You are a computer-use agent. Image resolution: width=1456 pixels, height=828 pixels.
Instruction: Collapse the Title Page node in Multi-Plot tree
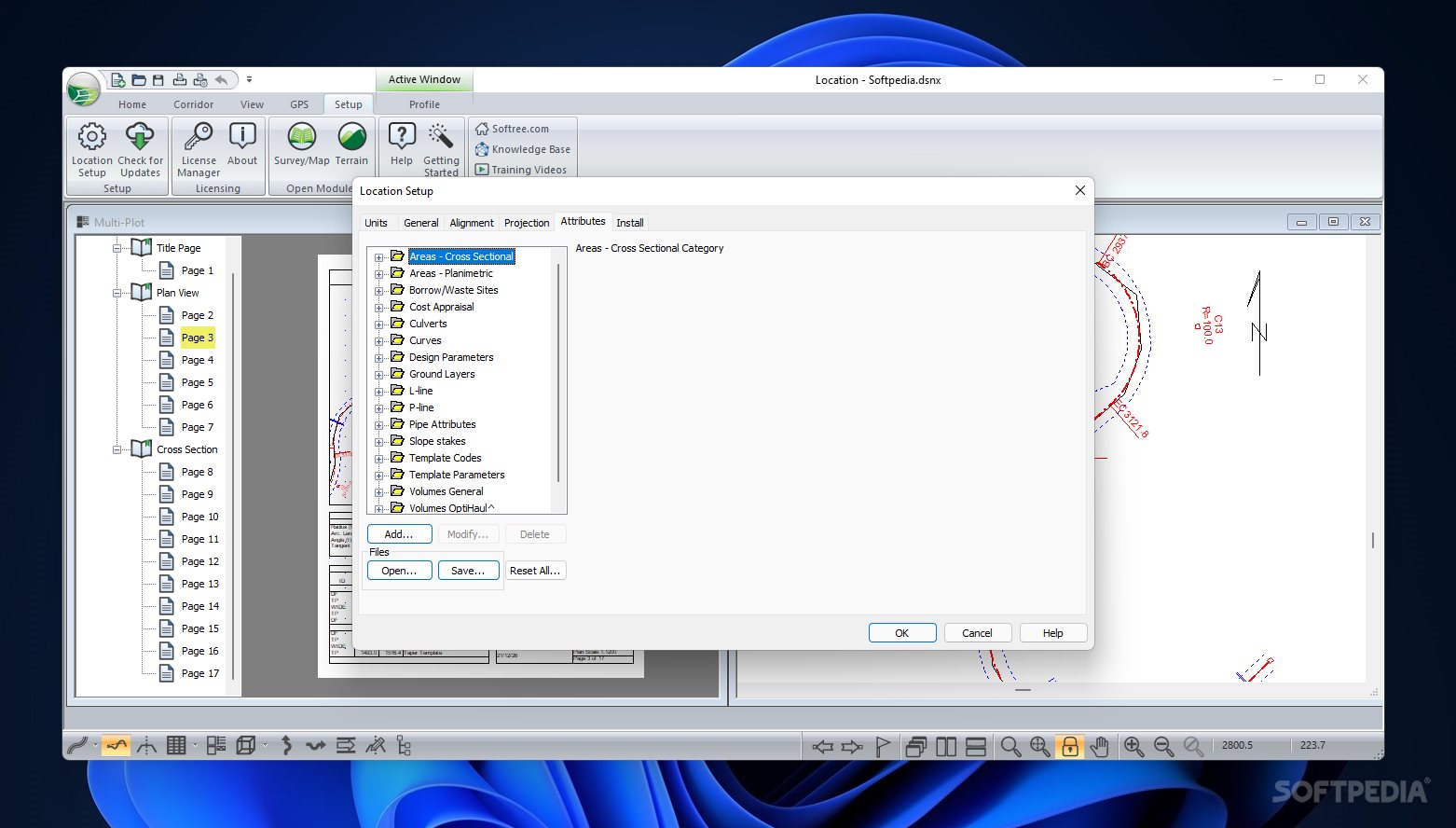[x=117, y=248]
